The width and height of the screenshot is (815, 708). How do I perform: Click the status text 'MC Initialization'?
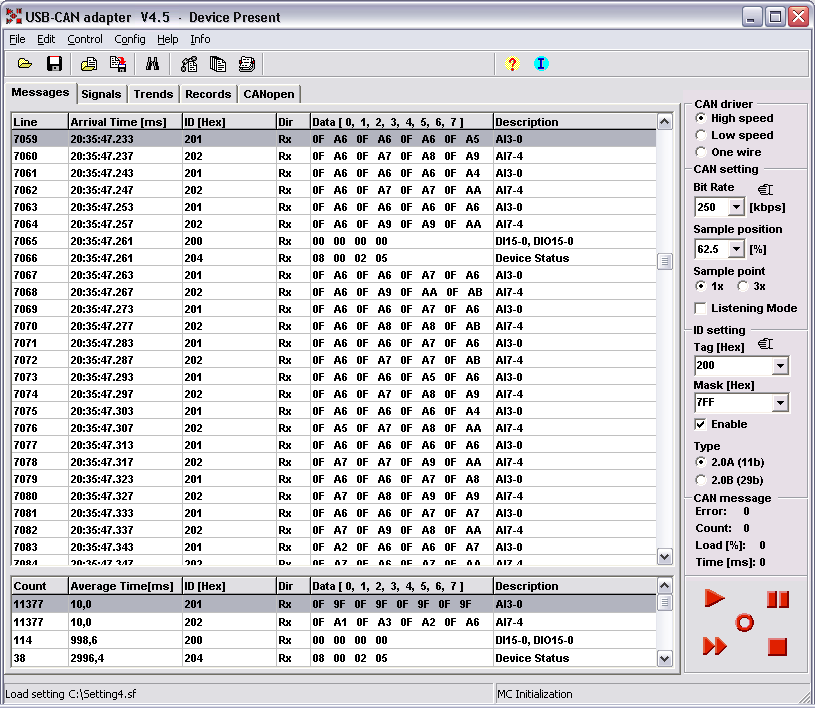[534, 694]
